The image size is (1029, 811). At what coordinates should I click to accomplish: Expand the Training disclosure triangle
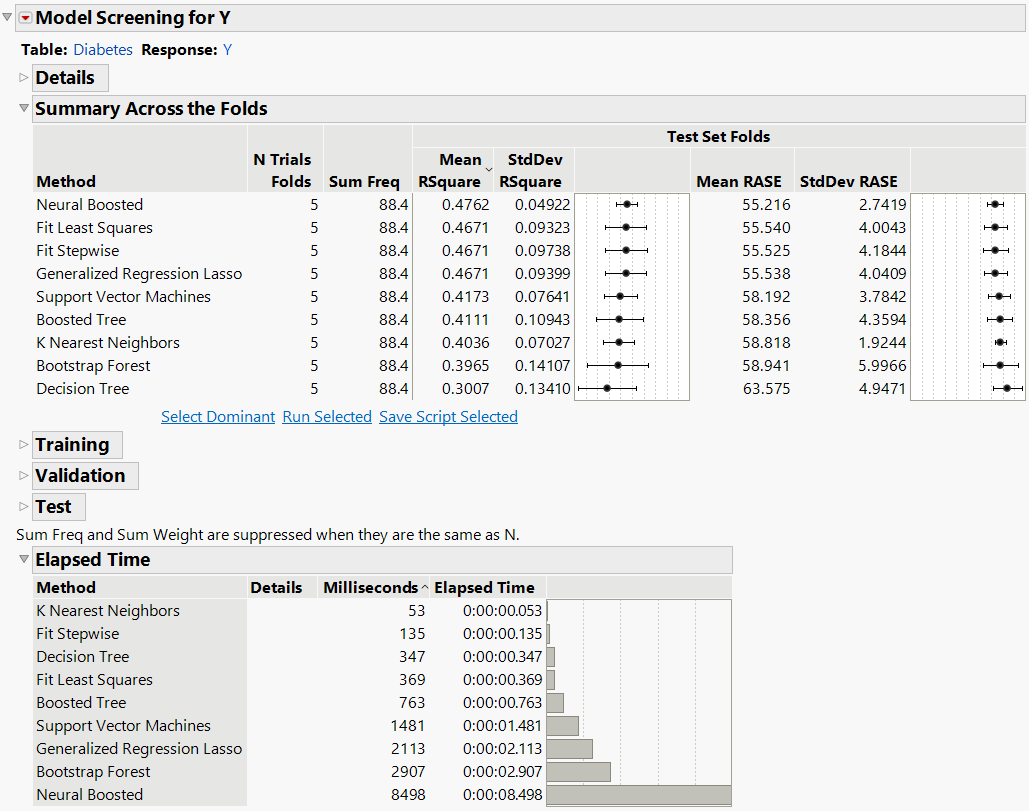(x=22, y=444)
